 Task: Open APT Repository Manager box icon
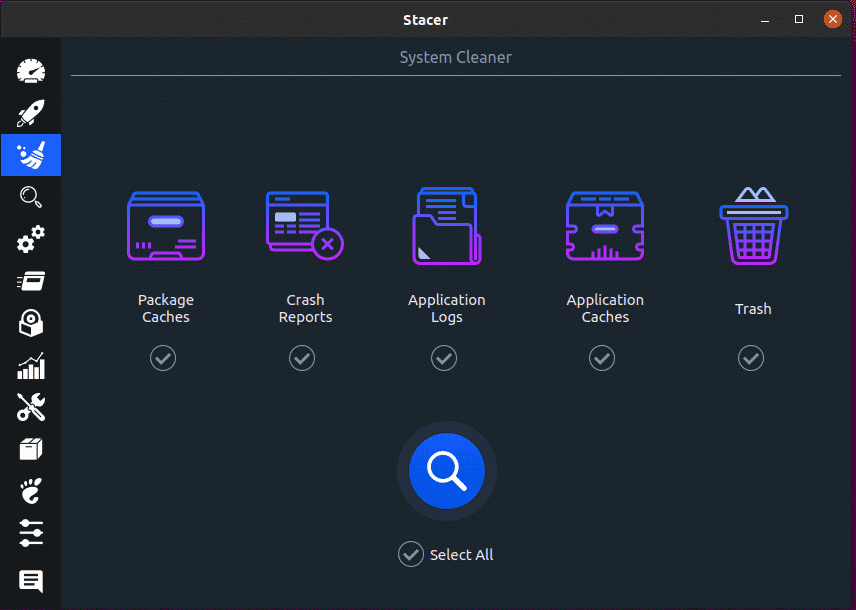(31, 449)
